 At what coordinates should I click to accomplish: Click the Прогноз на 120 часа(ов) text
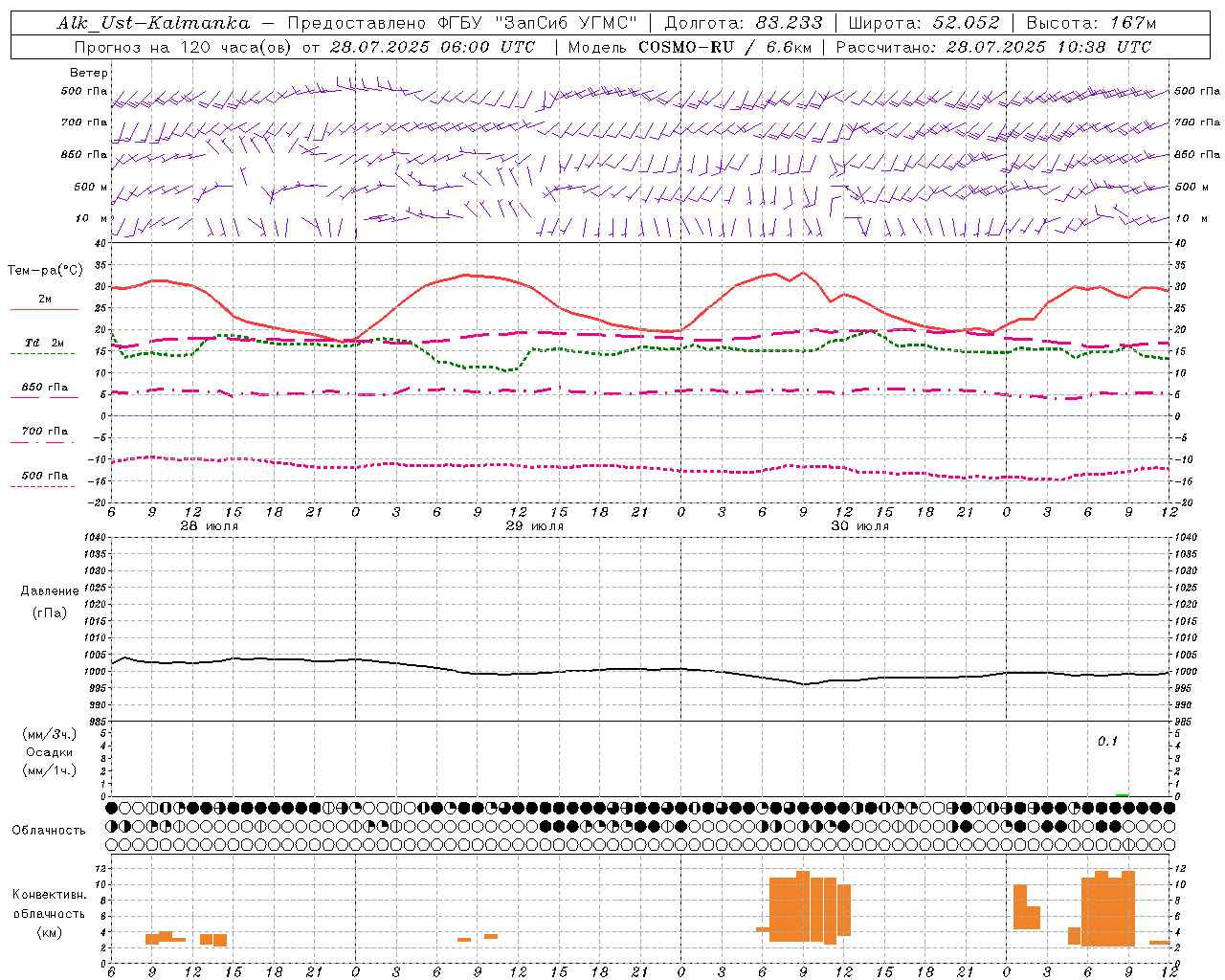coord(184,47)
